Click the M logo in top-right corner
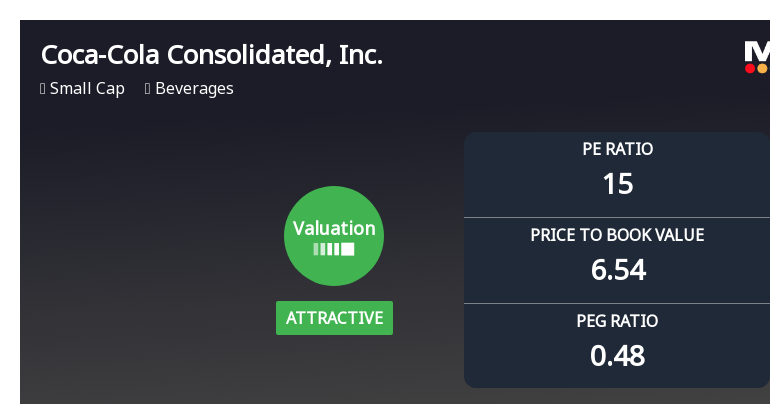This screenshot has height=404, width=770. (757, 51)
